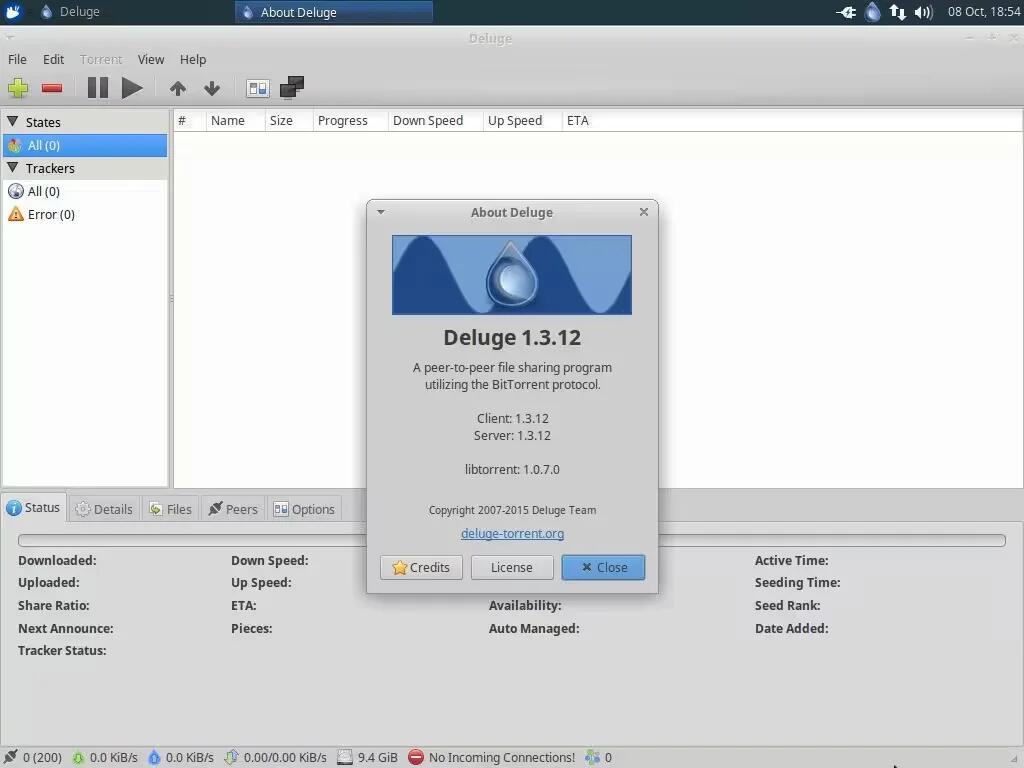Click the free disk space icon in status bar
The height and width of the screenshot is (768, 1024).
[345, 758]
